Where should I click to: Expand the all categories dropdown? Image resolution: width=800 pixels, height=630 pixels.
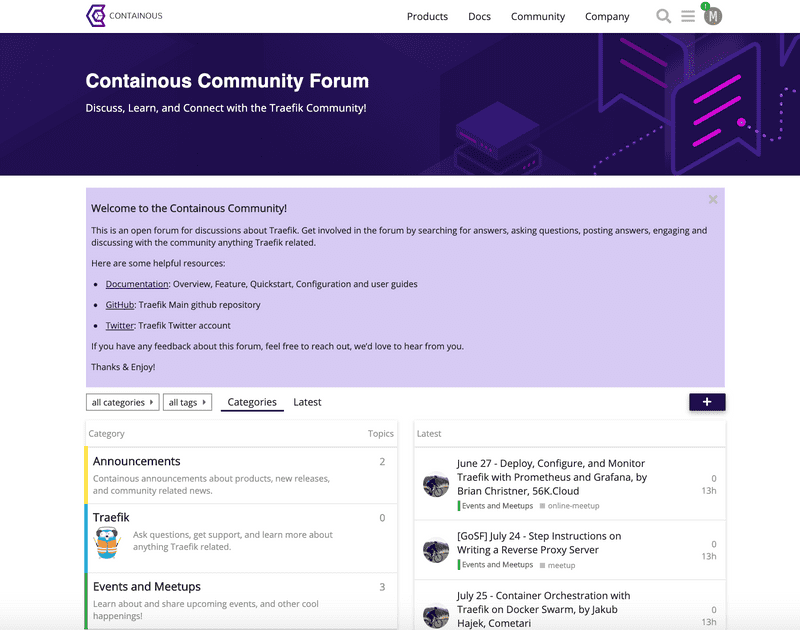(x=123, y=402)
